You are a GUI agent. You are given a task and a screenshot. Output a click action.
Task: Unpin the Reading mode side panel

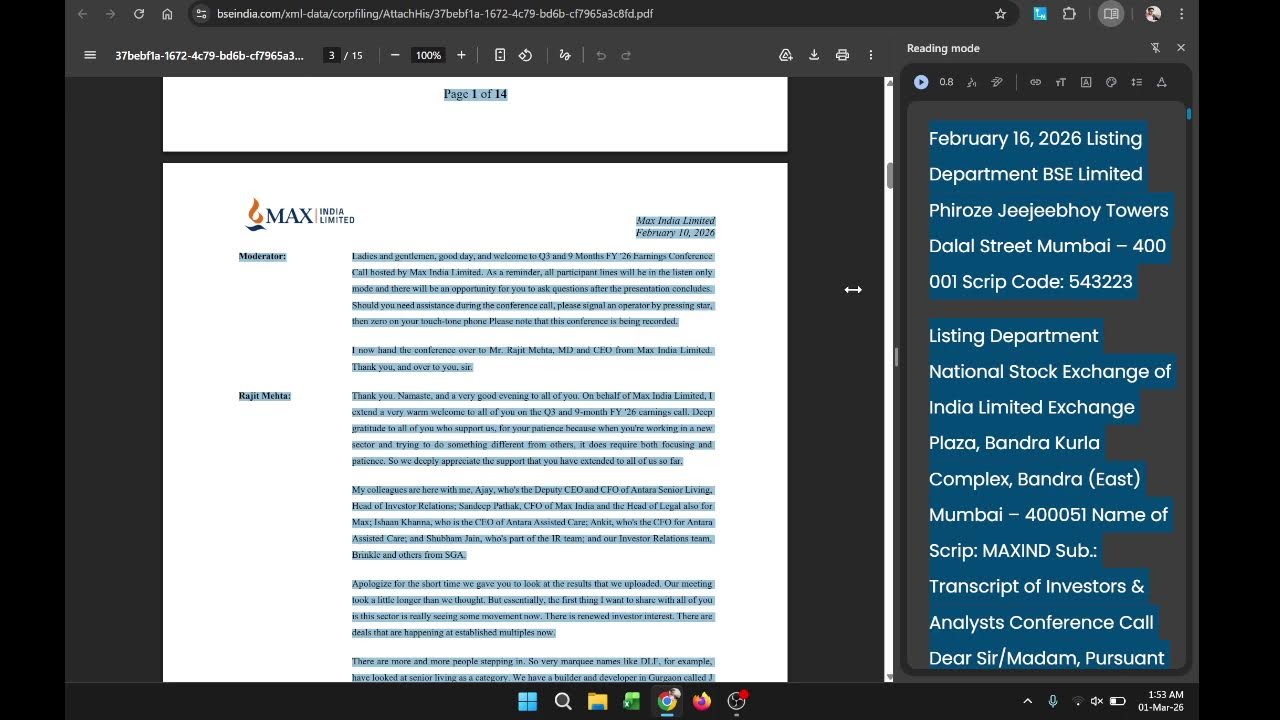click(x=1155, y=48)
